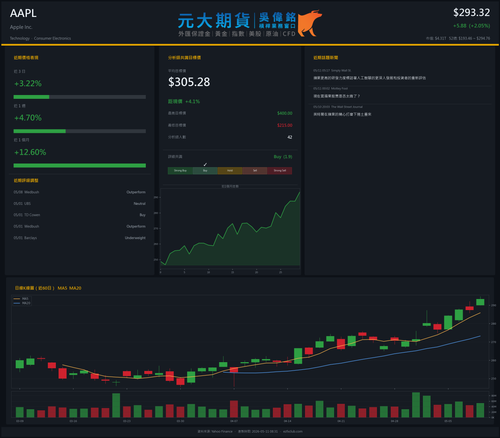Click the +5.88 (+2.05%) change value

pyautogui.click(x=471, y=26)
